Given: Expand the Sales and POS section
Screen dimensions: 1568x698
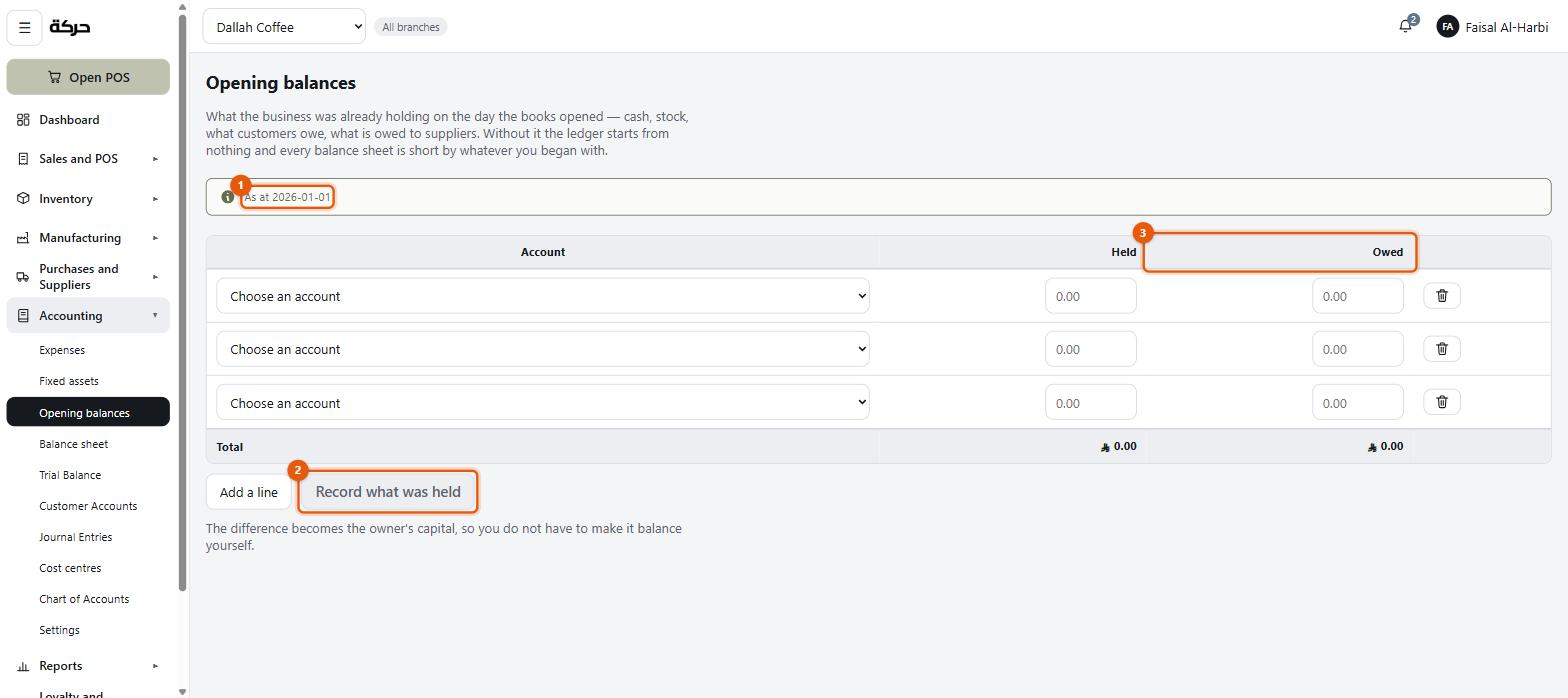Looking at the screenshot, I should coord(88,159).
